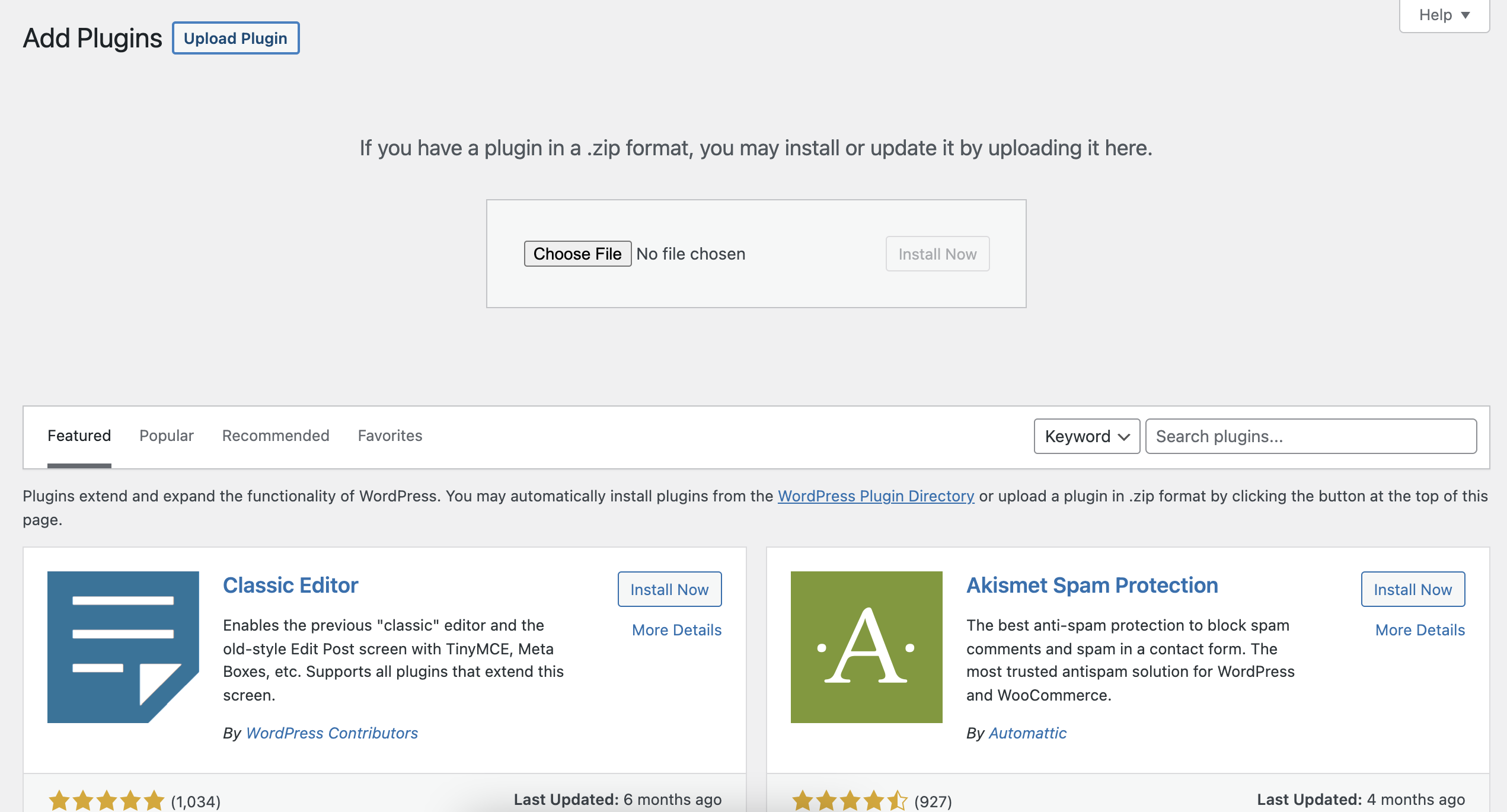Screen dimensions: 1507x812
Task: Open the Keyword search type dropdown
Action: (1087, 436)
